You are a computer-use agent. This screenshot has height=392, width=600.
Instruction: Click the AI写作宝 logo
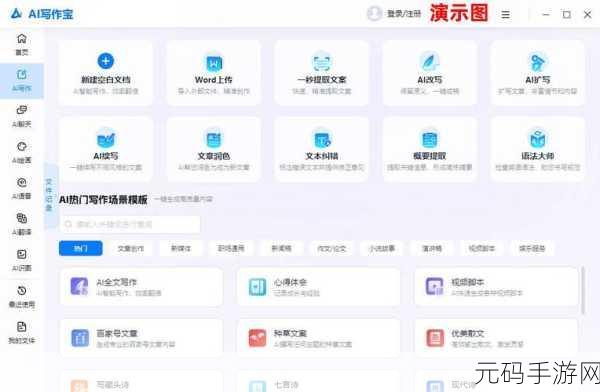(42, 14)
